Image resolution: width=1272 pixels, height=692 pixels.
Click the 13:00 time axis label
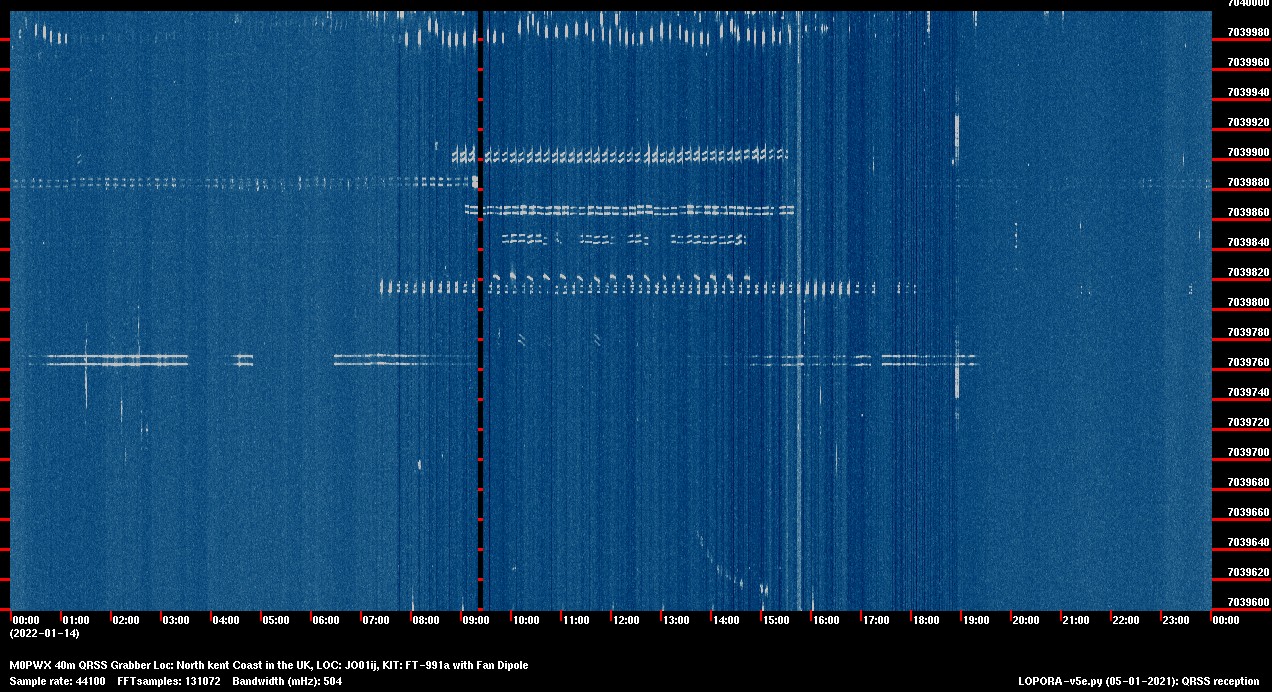(x=676, y=620)
